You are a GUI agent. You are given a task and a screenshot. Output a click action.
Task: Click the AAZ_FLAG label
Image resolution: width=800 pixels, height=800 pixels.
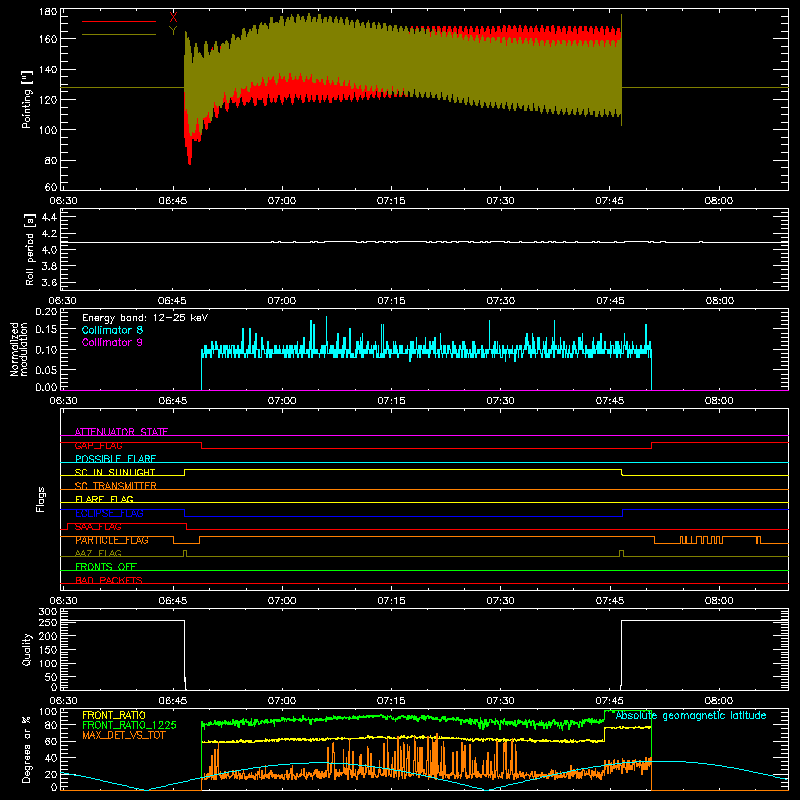click(x=98, y=553)
